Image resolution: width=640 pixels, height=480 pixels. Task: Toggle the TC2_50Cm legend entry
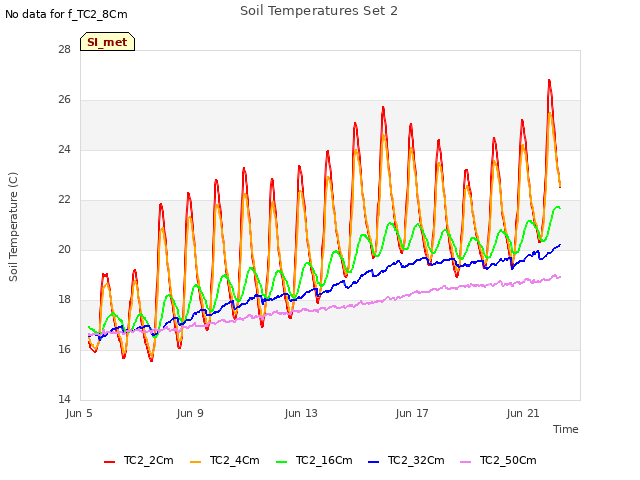[498, 461]
